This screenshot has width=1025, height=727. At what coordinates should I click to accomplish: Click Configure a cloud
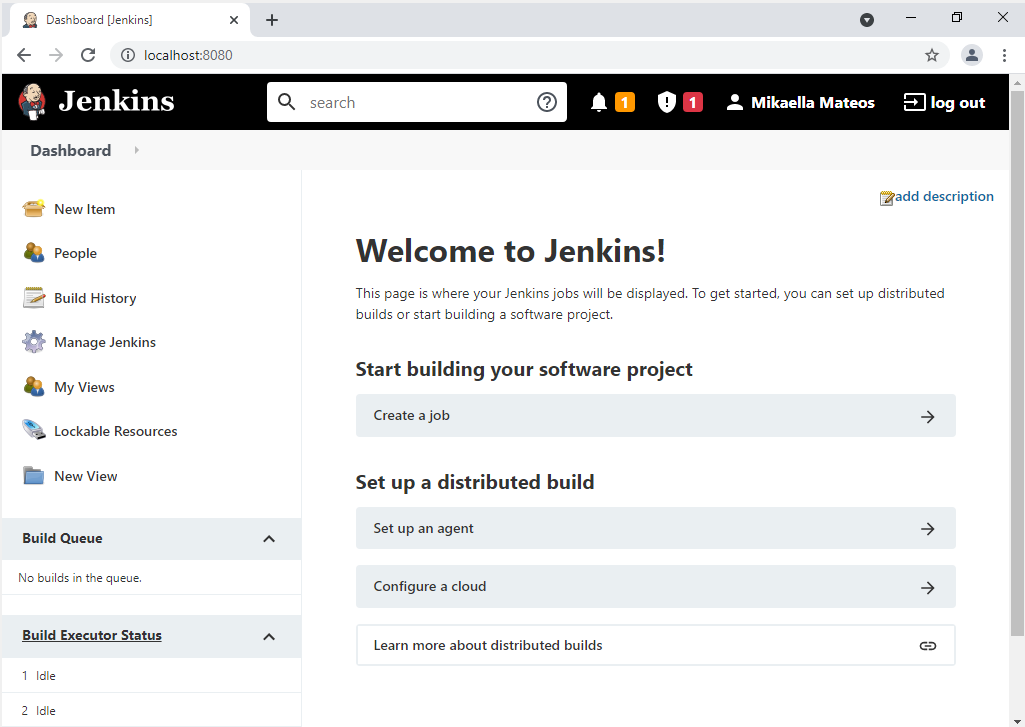click(x=655, y=586)
